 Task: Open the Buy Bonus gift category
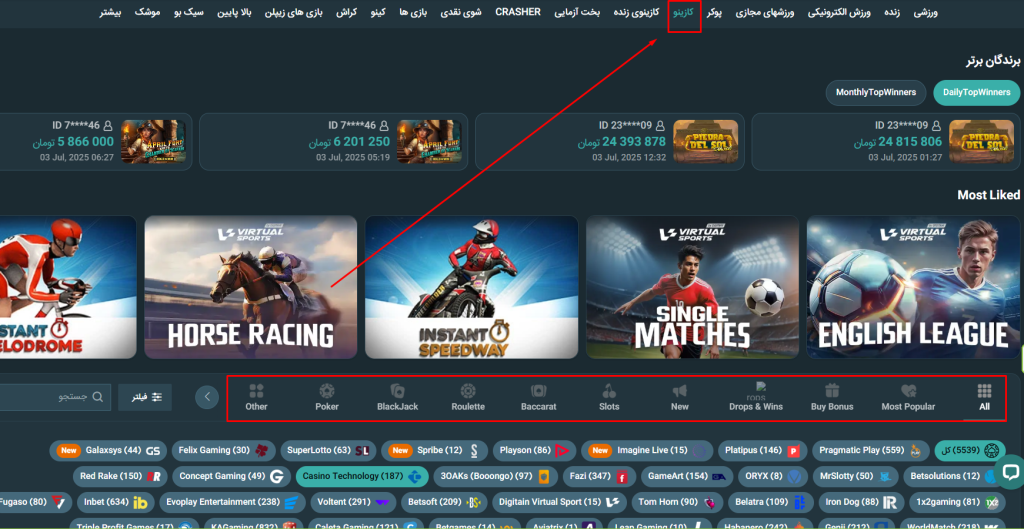[x=831, y=398]
